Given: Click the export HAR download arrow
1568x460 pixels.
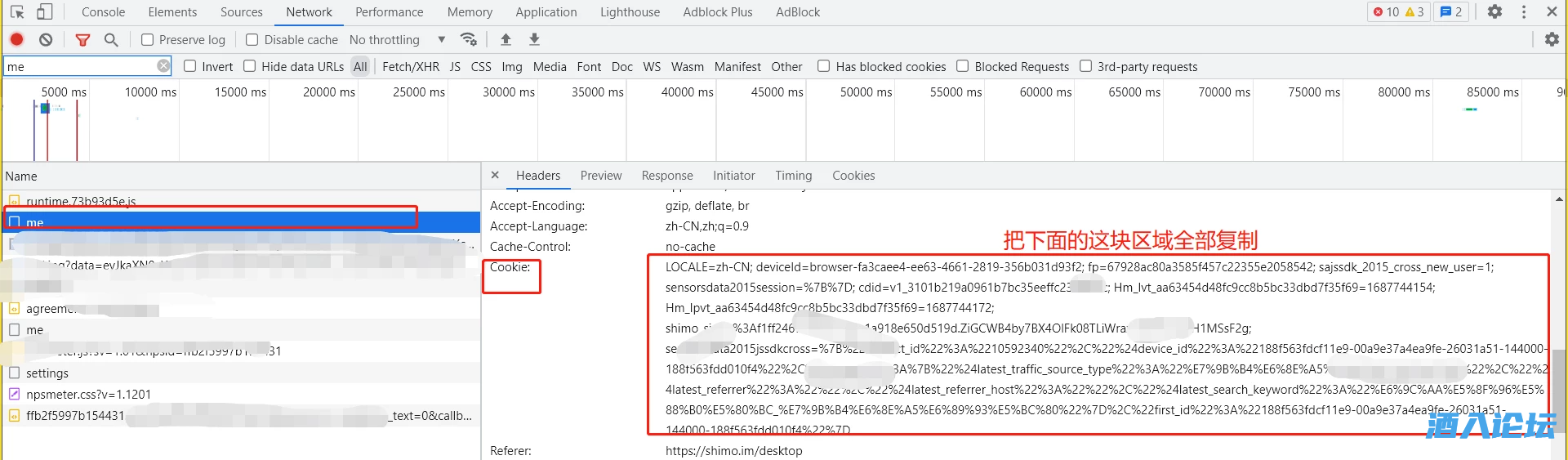Looking at the screenshot, I should click(534, 39).
